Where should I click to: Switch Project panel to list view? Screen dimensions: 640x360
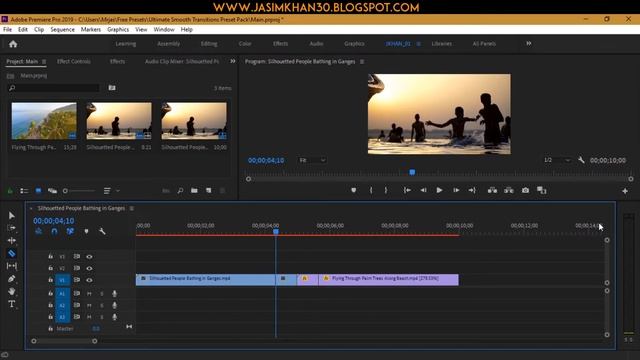[x=24, y=191]
